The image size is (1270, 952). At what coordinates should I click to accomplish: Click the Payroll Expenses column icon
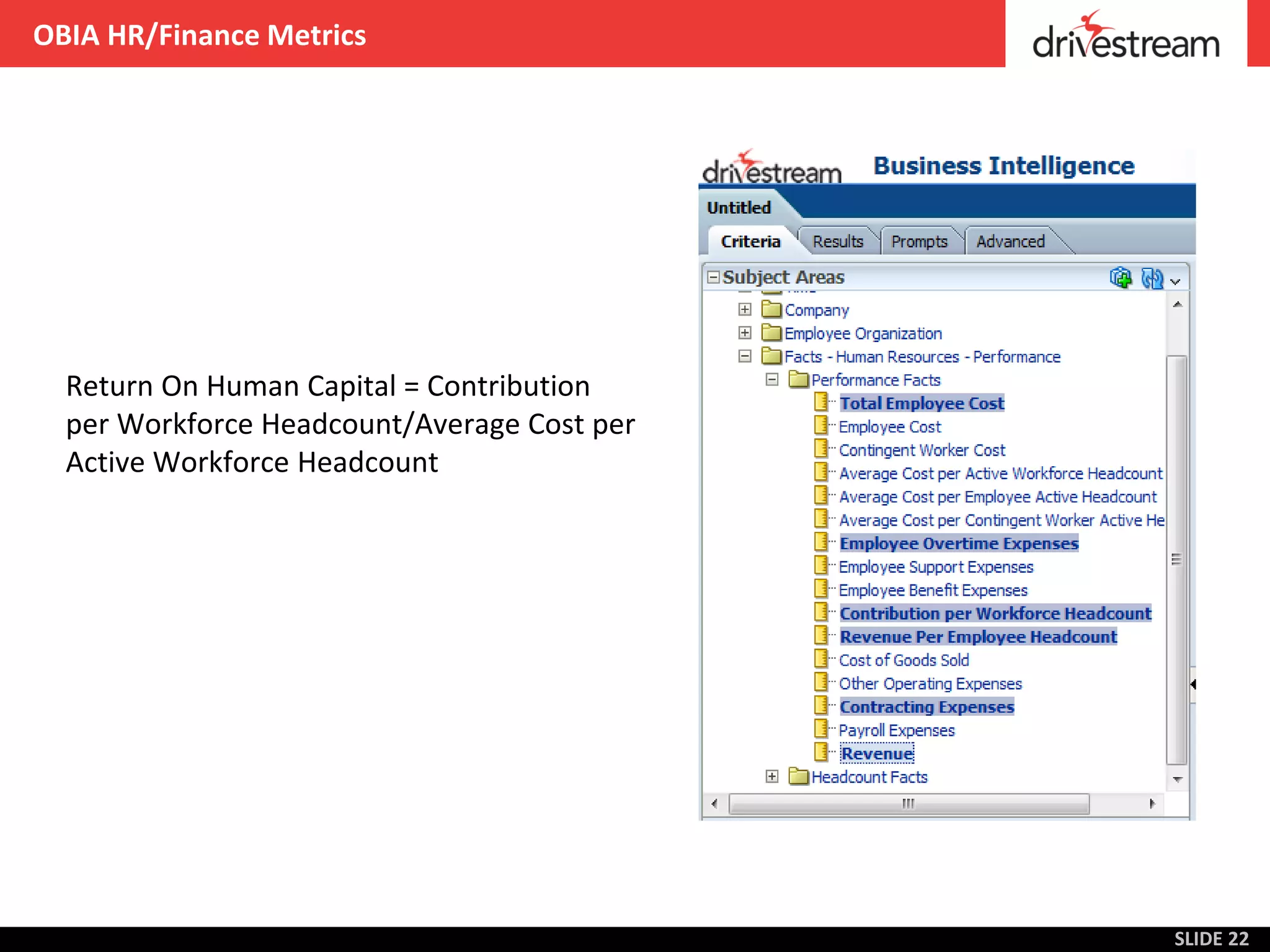[x=821, y=729]
